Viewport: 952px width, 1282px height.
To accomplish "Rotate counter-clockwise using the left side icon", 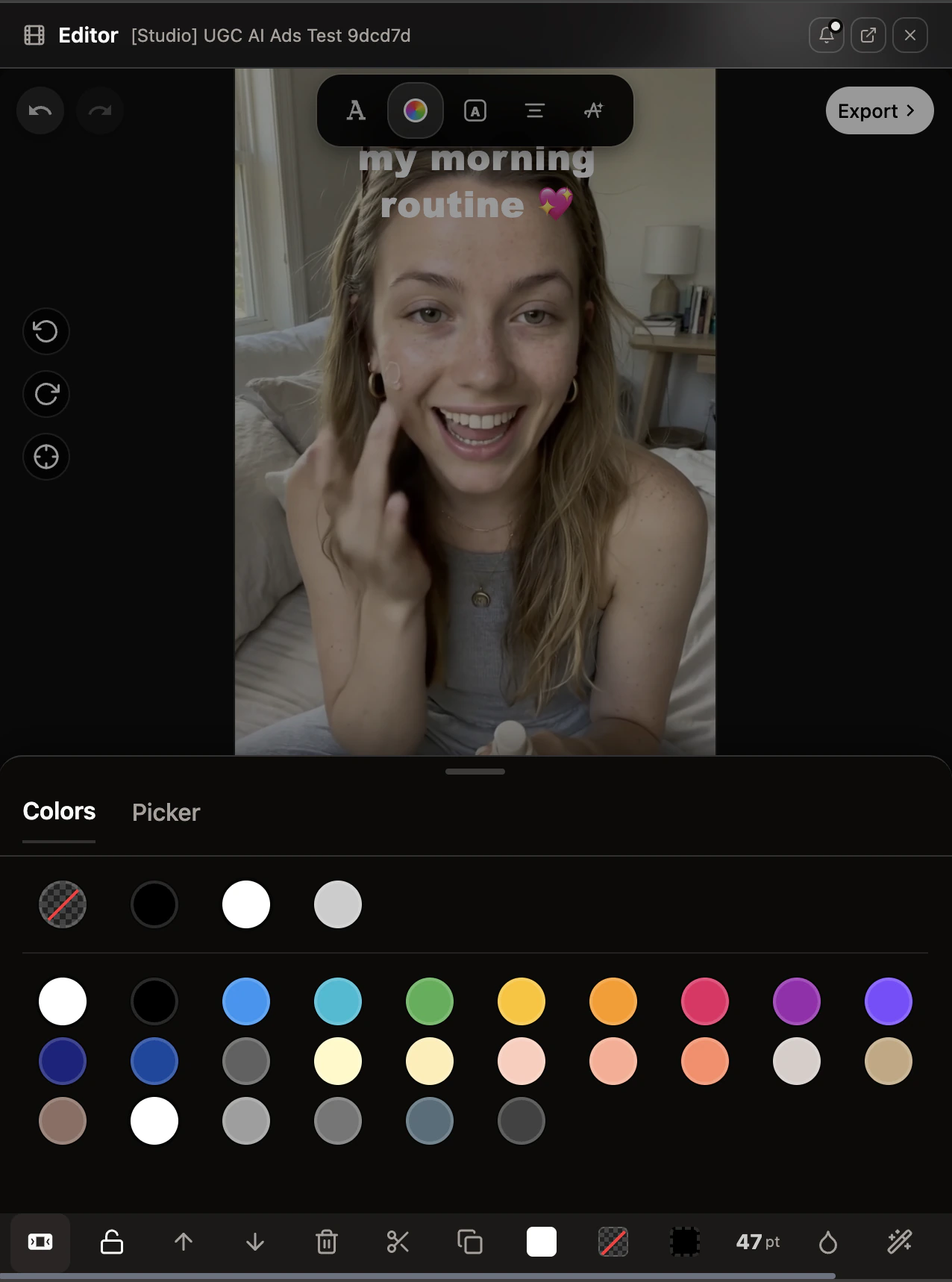I will (46, 331).
